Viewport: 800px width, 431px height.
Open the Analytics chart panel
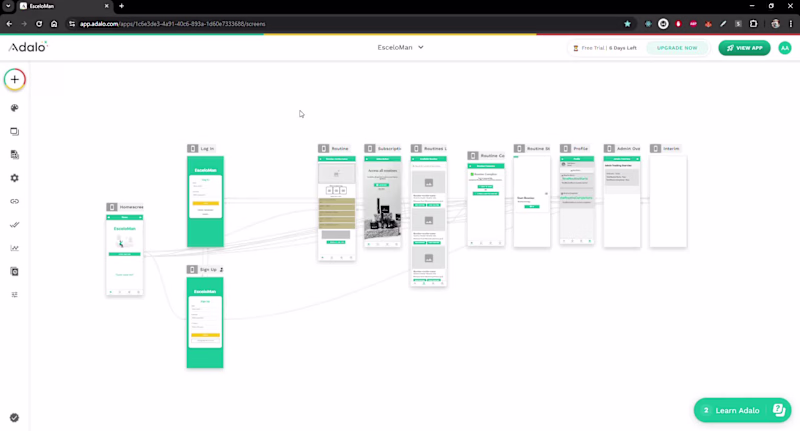tap(14, 248)
